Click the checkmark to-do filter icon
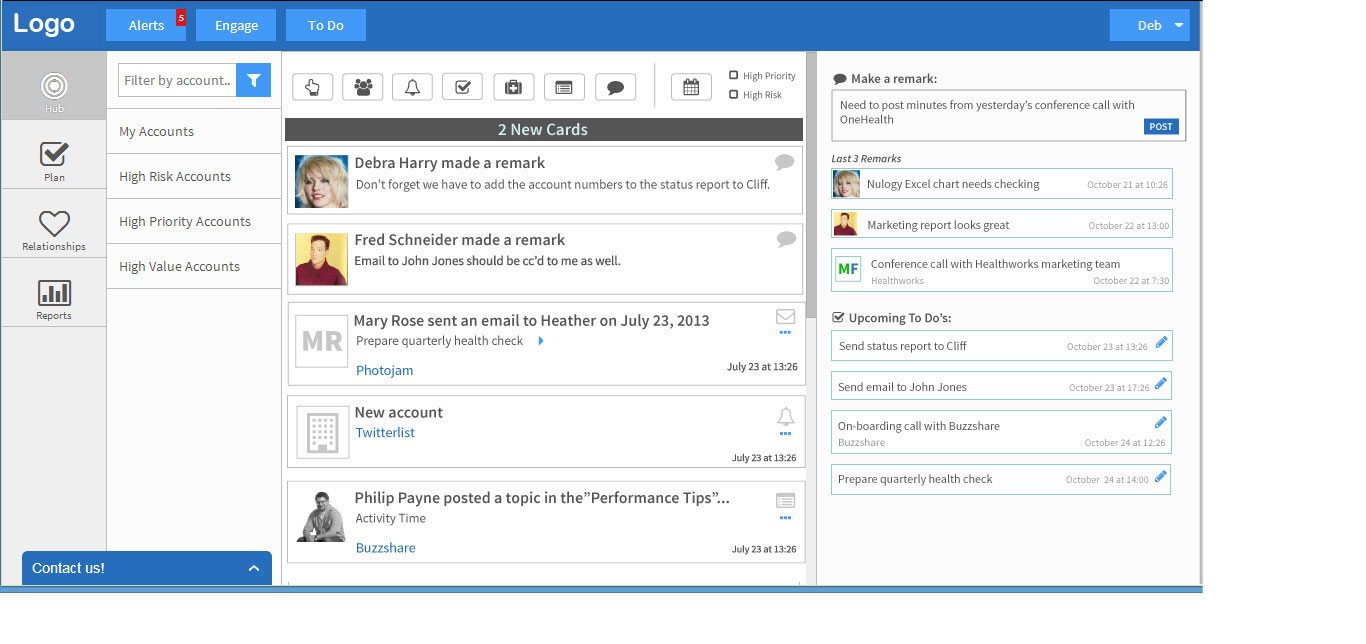This screenshot has width=1366, height=644. pos(463,87)
